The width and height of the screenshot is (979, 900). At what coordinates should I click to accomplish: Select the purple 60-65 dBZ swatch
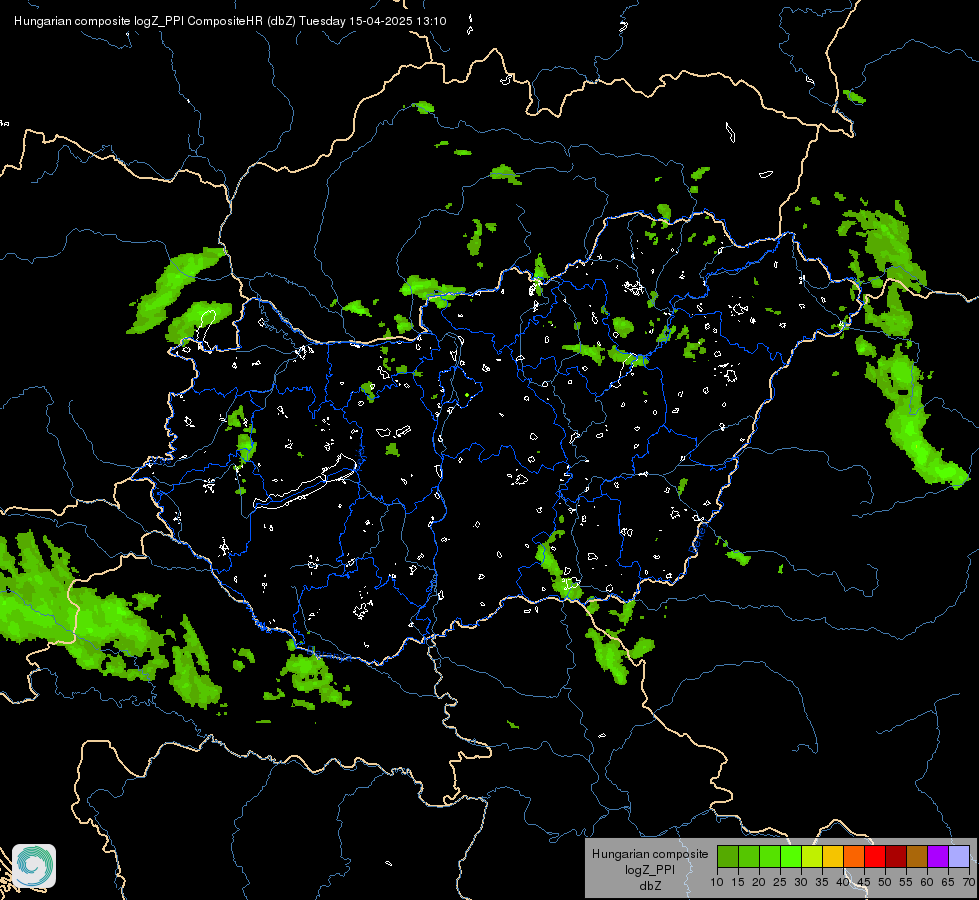938,856
